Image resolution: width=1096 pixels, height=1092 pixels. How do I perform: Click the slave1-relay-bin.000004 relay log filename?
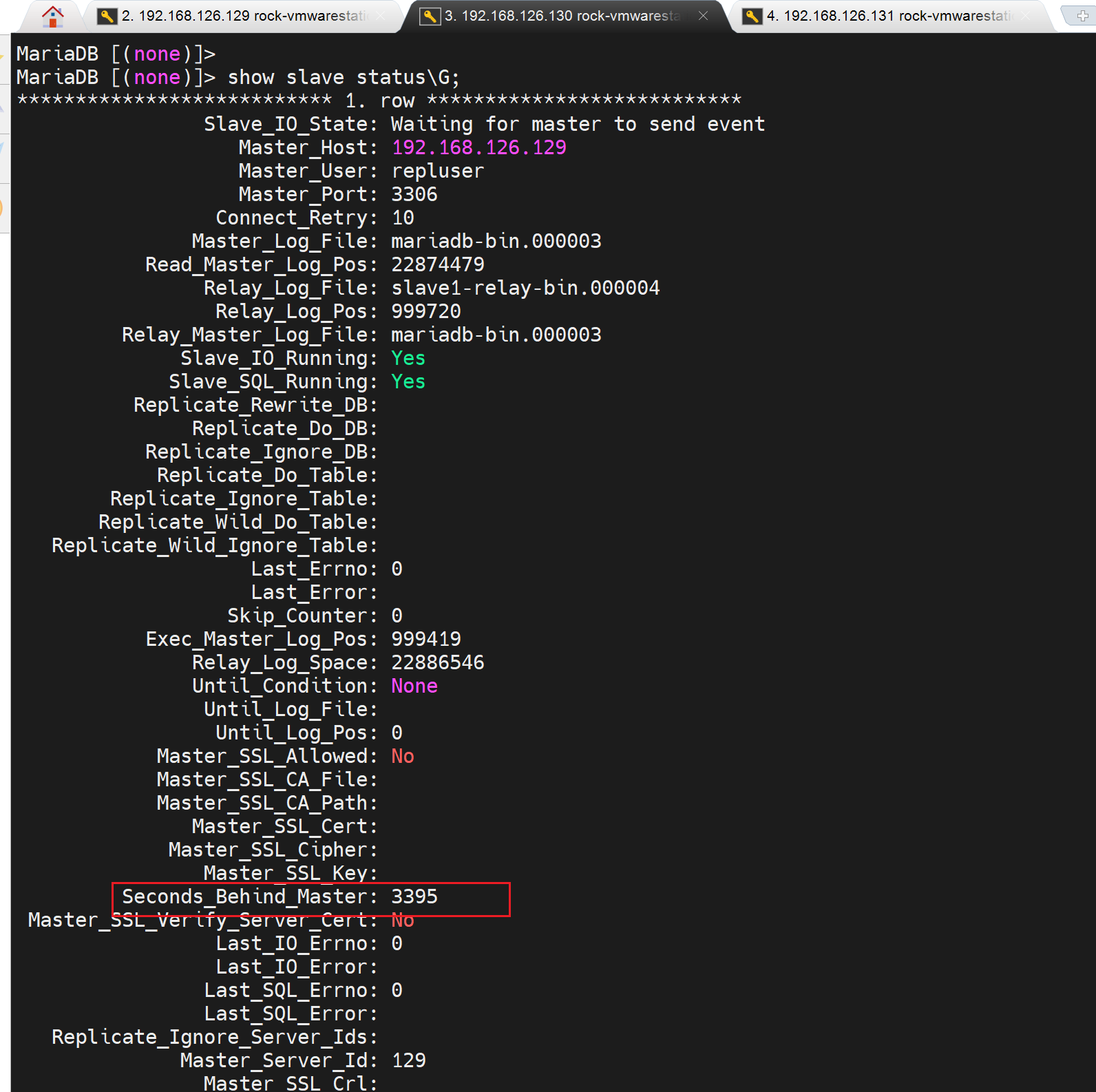[525, 288]
